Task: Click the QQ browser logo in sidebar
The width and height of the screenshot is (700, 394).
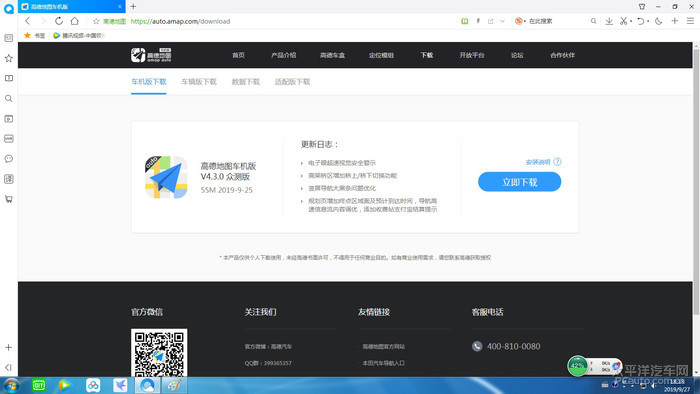Action: pos(8,8)
